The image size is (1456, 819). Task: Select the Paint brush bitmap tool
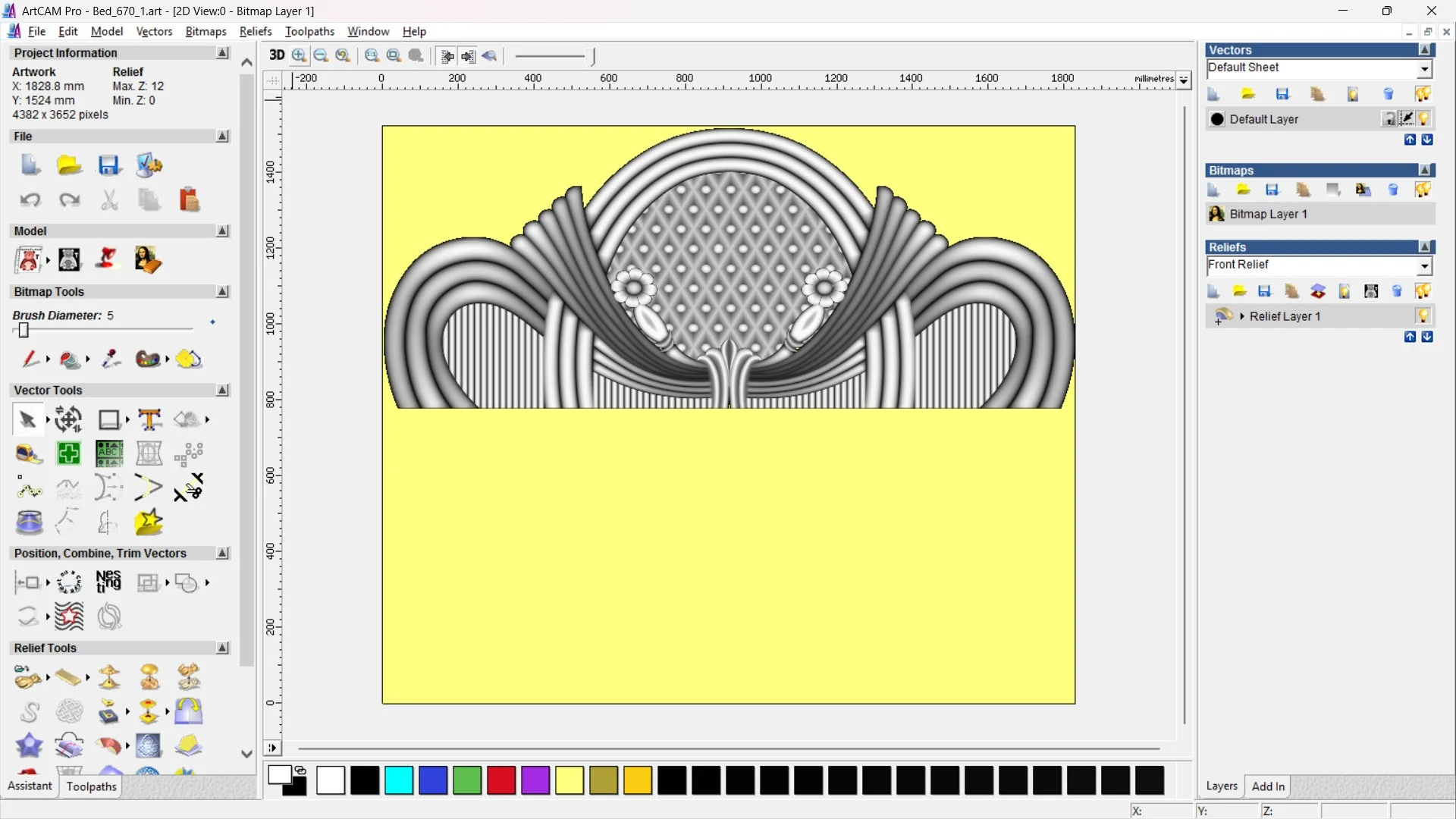(30, 359)
